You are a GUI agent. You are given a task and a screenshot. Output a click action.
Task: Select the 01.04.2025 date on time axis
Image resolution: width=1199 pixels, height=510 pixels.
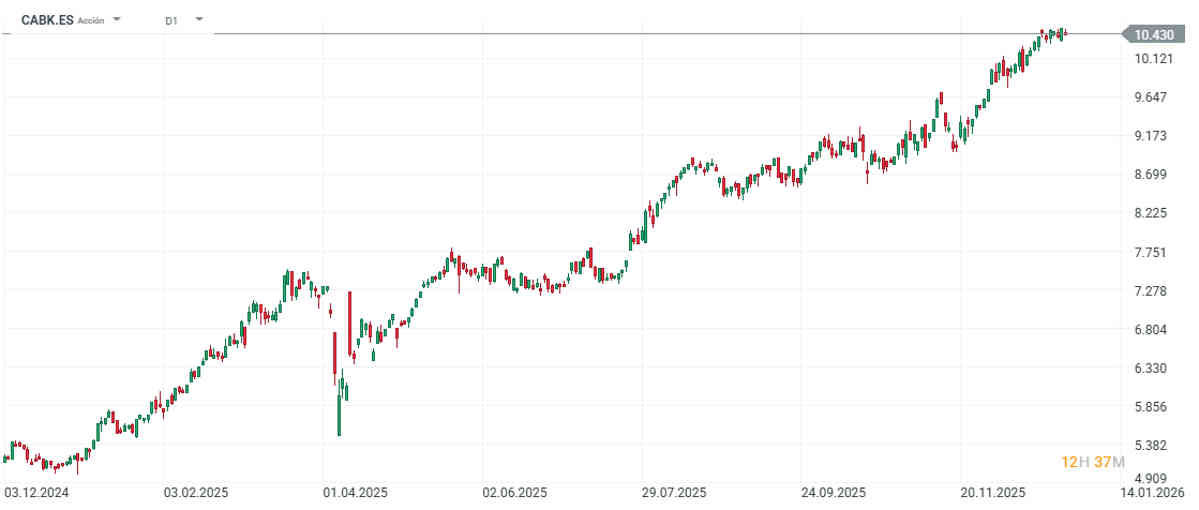[x=354, y=493]
